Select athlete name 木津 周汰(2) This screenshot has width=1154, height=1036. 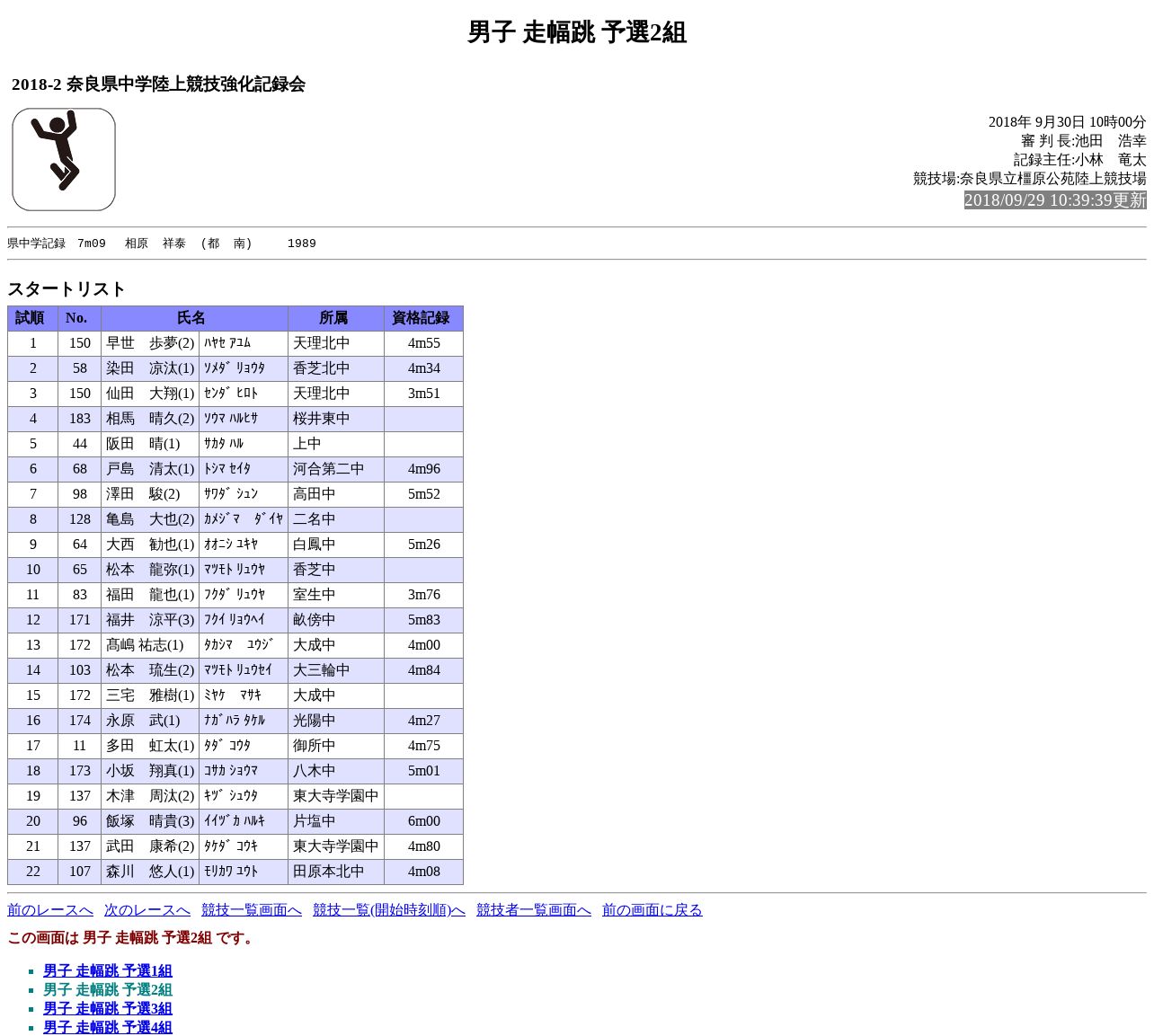150,796
